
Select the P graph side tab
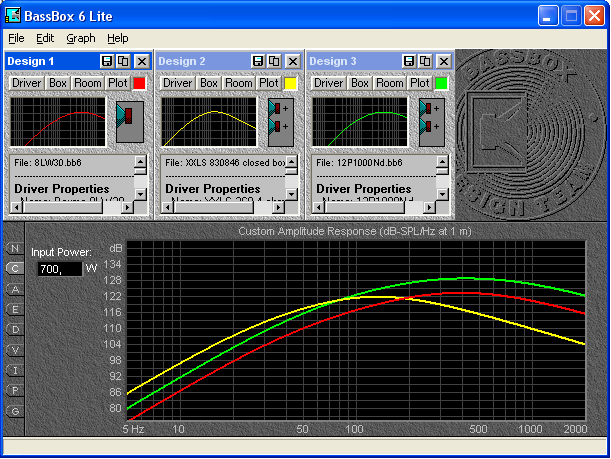(x=15, y=390)
